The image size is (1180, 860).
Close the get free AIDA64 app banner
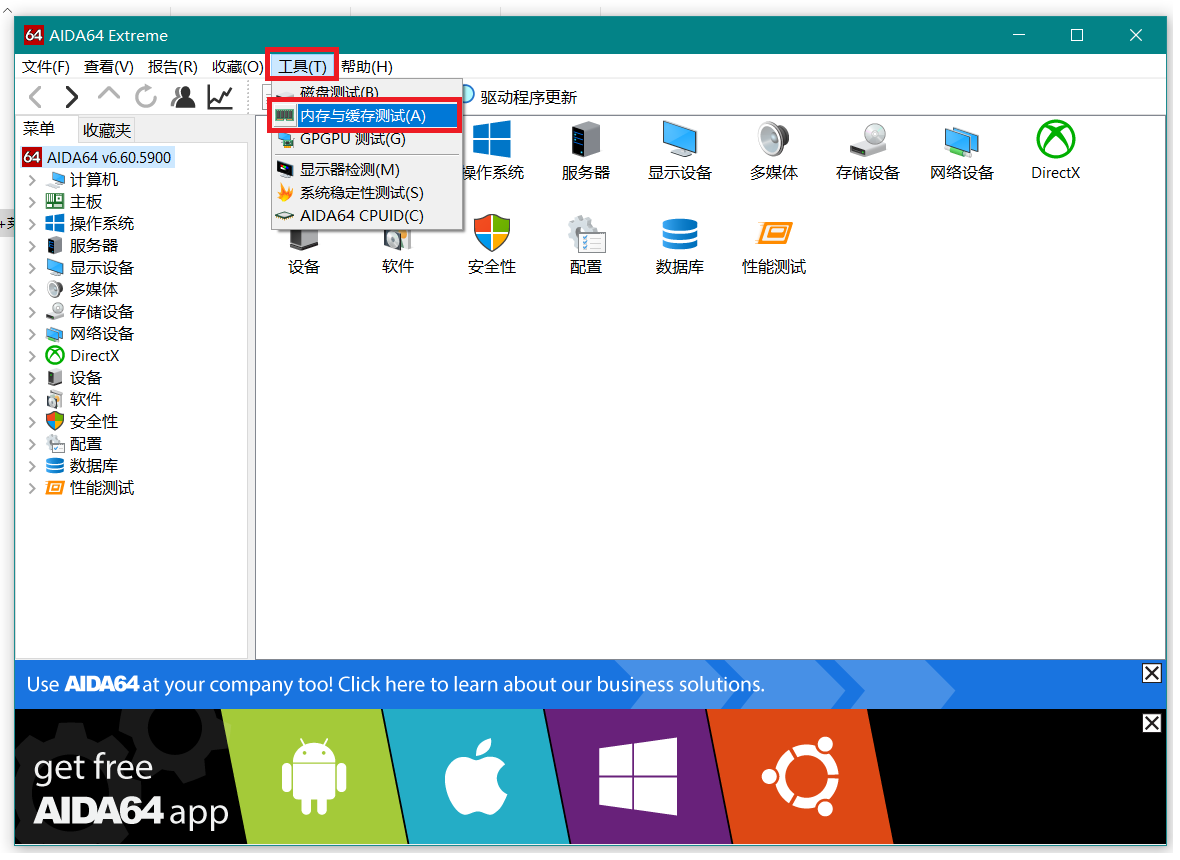[x=1151, y=723]
